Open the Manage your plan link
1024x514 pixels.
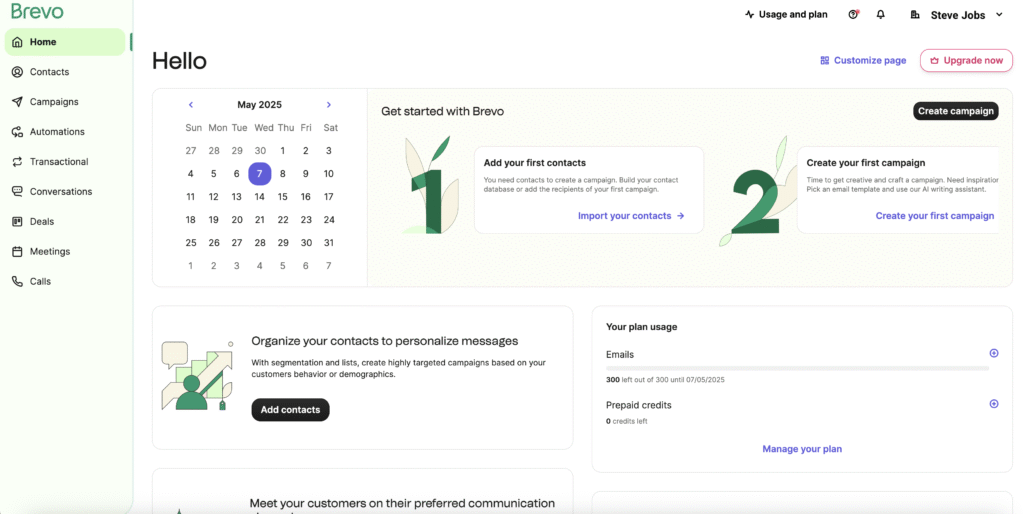tap(802, 449)
